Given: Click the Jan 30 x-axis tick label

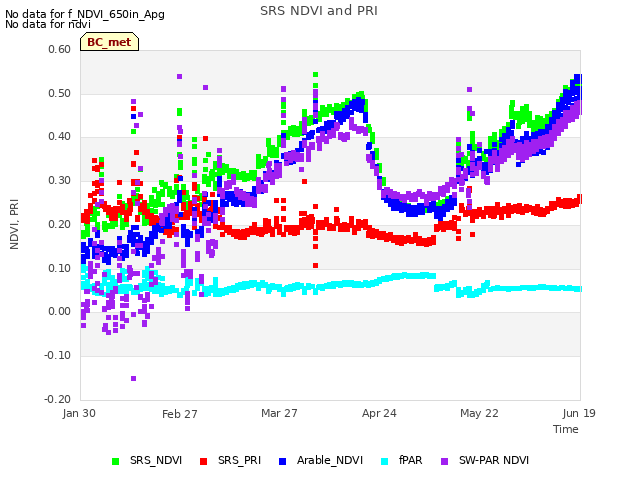Looking at the screenshot, I should tap(79, 413).
